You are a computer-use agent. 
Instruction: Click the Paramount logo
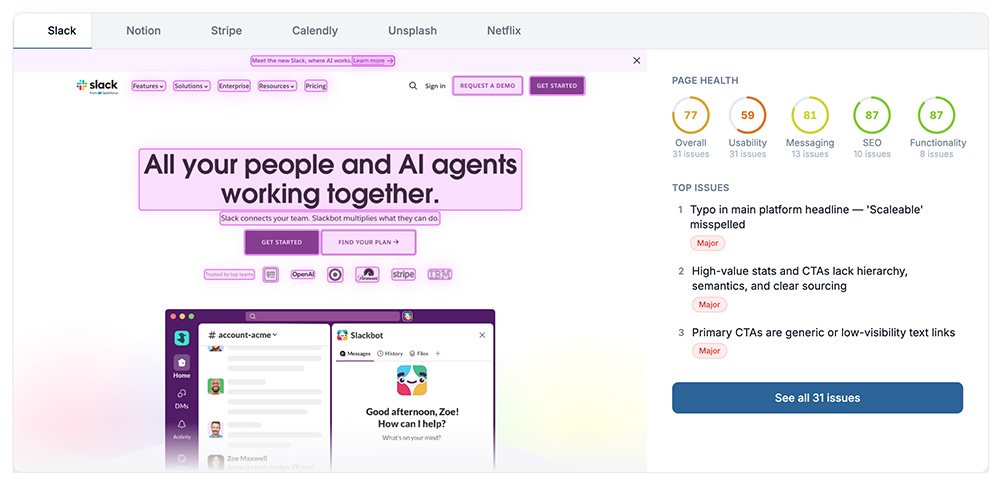367,275
